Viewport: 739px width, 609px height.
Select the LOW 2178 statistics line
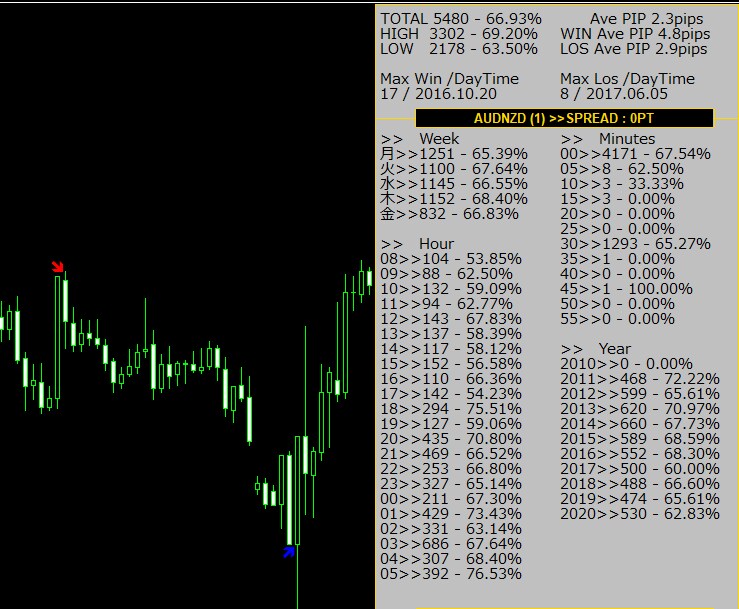[459, 49]
